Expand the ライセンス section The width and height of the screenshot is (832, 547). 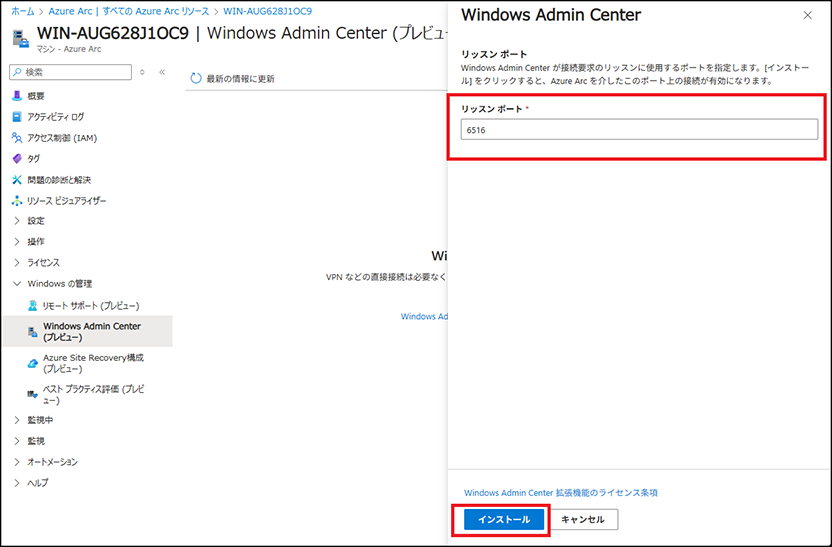tap(17, 263)
